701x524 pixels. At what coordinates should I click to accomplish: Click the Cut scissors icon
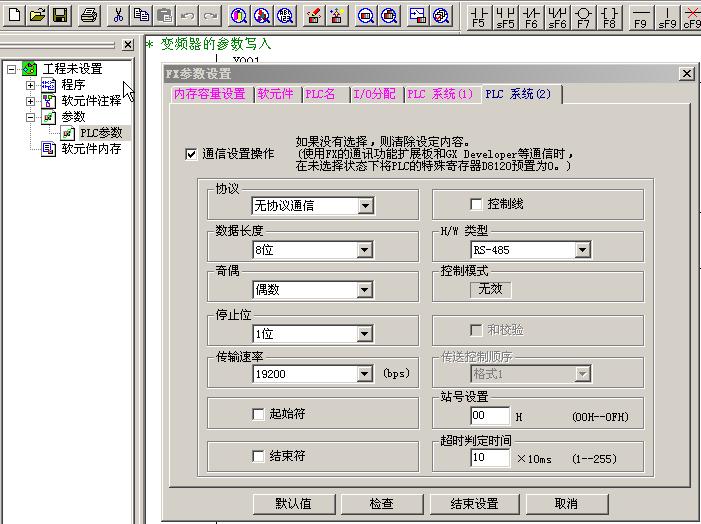(x=118, y=15)
